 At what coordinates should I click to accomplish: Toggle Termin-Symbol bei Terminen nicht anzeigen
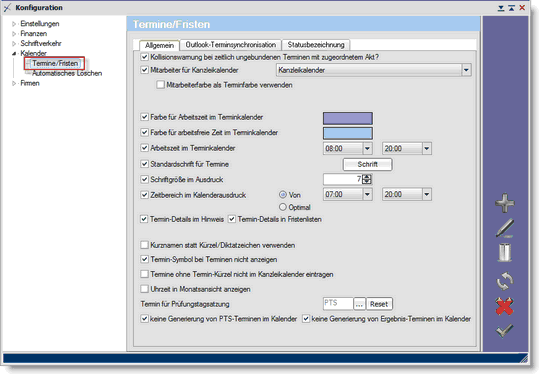point(144,259)
